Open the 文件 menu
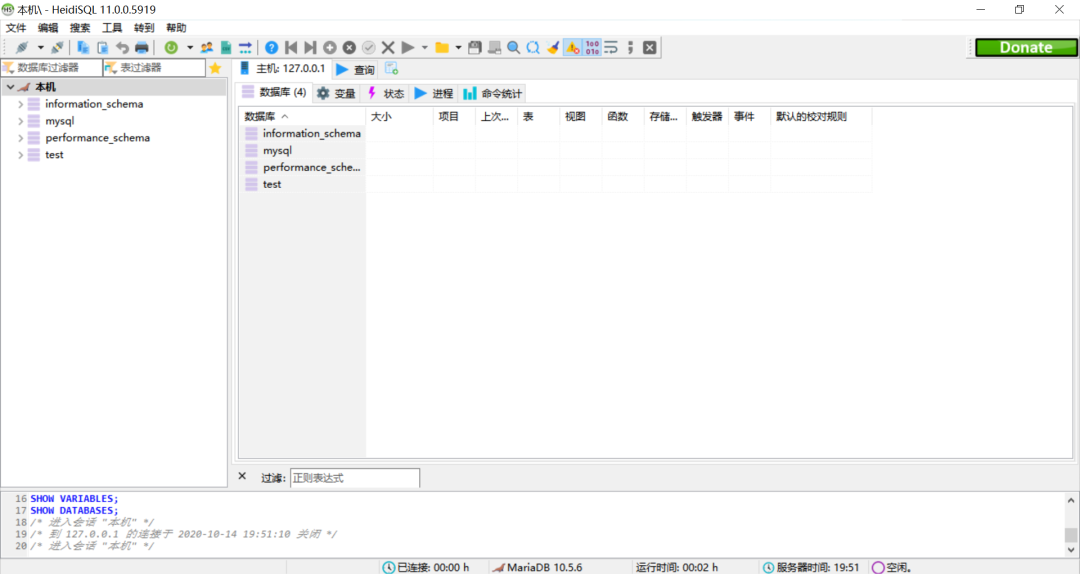Image resolution: width=1080 pixels, height=574 pixels. 16,28
